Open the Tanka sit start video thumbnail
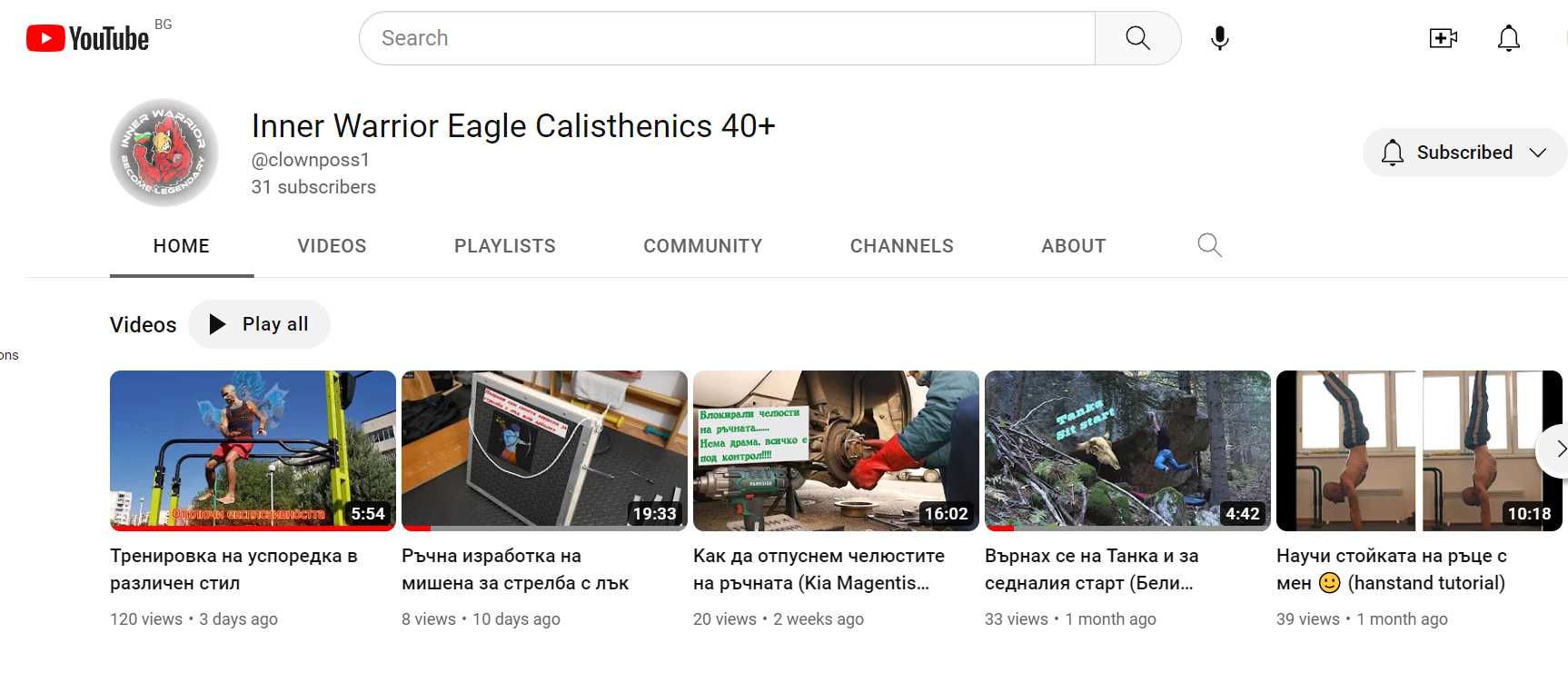 (1127, 450)
